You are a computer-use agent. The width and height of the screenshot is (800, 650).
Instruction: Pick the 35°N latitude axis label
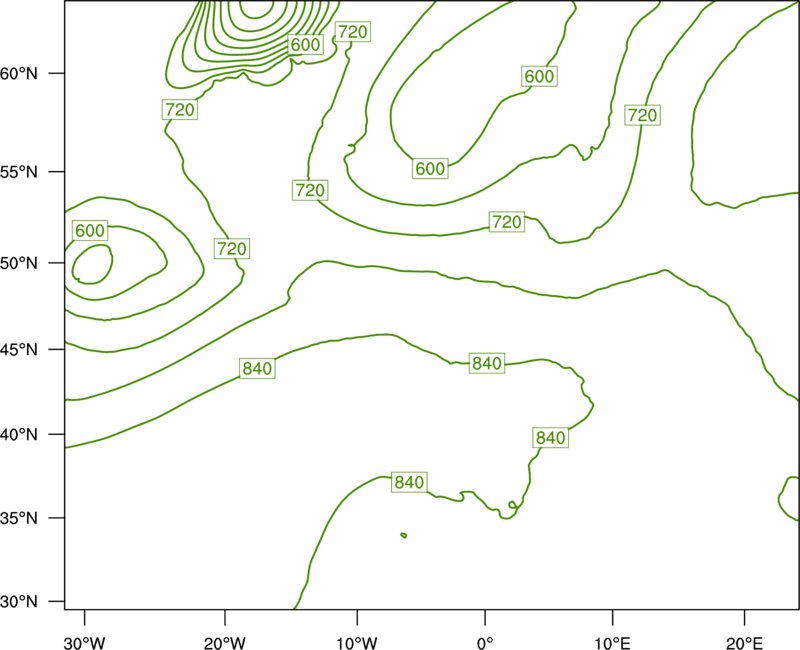[19, 518]
